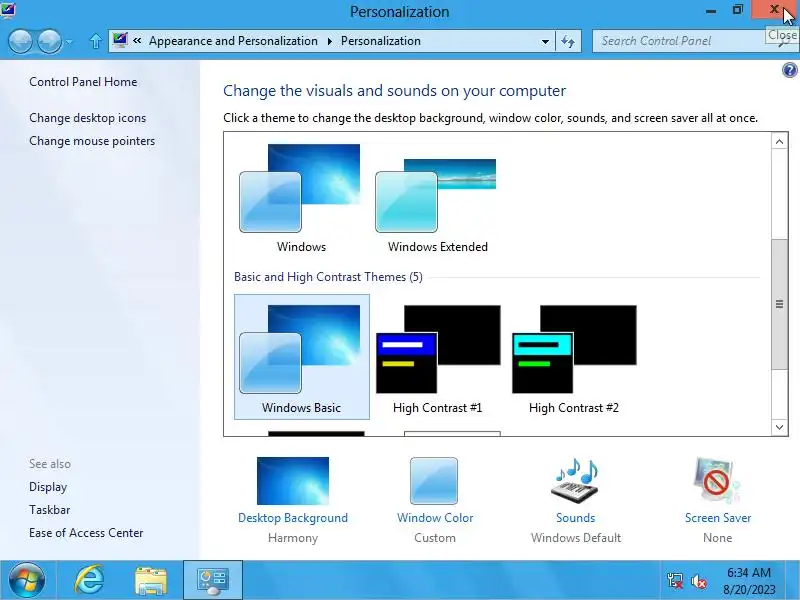This screenshot has width=800, height=600.
Task: Click the Desktop Background text link
Action: (293, 518)
